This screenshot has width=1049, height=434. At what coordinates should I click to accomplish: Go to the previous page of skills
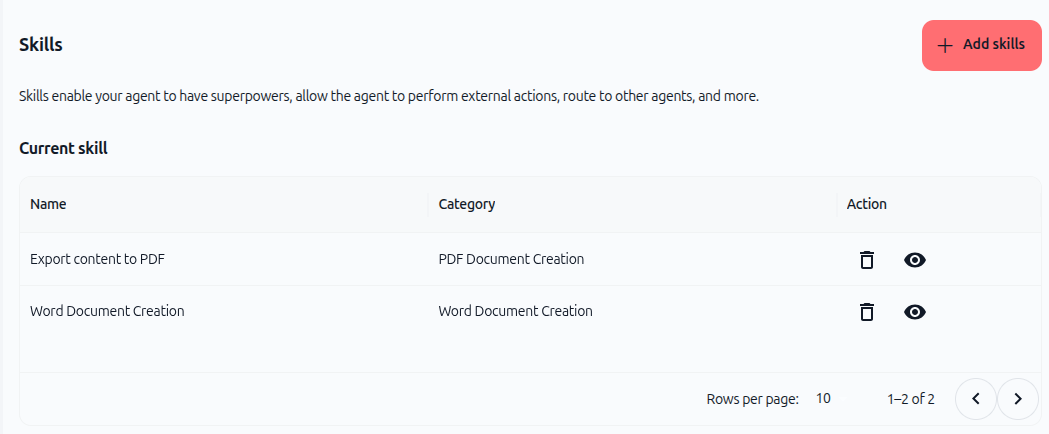[975, 399]
